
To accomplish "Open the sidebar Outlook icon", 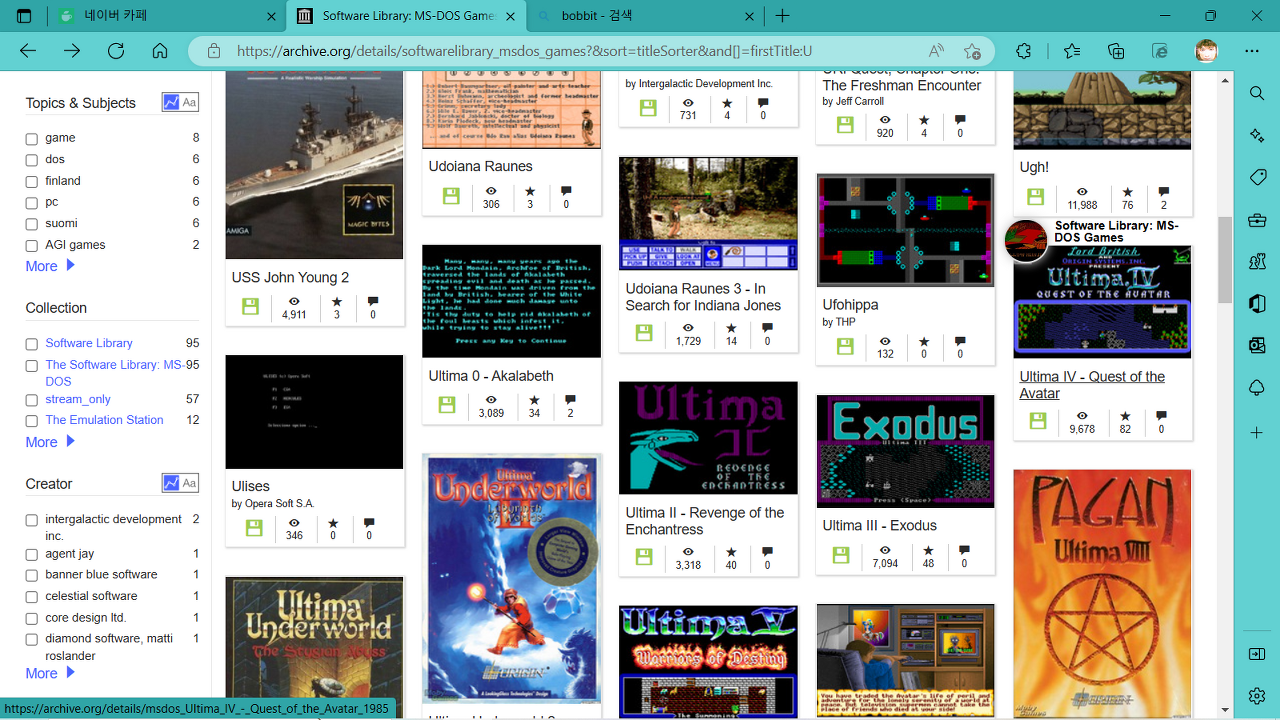I will (1257, 345).
